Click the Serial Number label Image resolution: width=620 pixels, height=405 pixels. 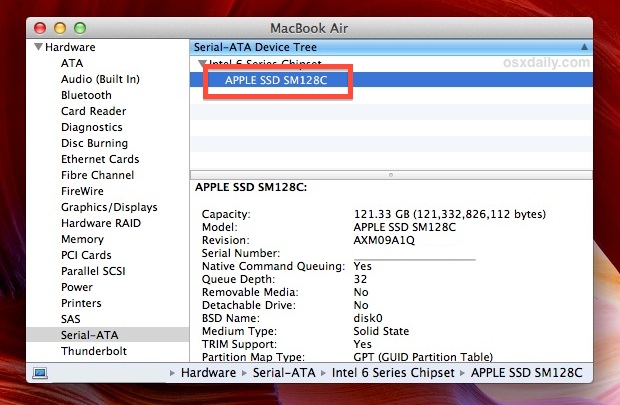[x=241, y=253]
